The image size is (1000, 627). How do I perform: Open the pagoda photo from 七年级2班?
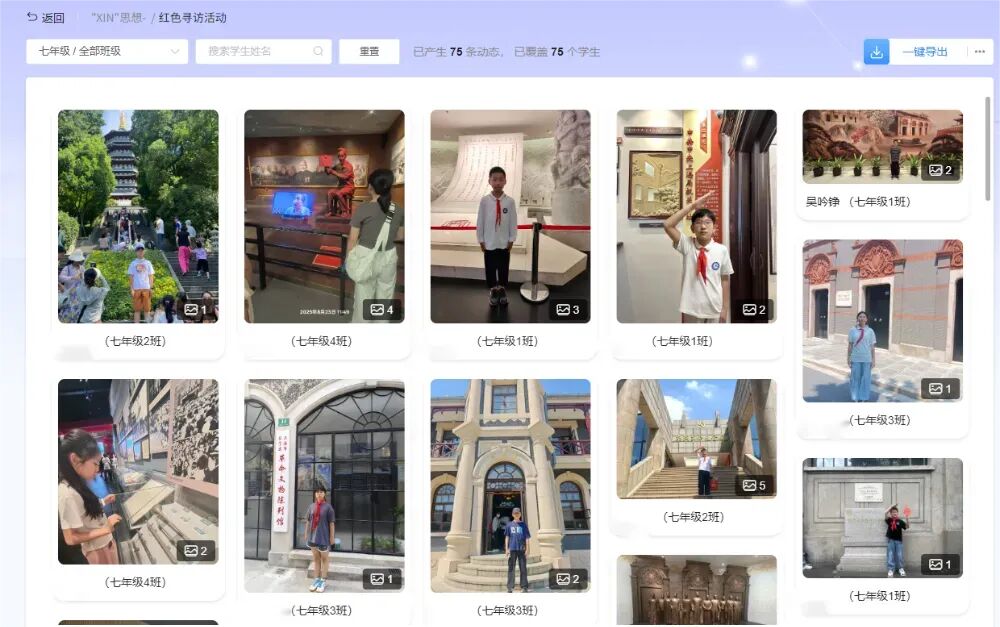click(138, 216)
